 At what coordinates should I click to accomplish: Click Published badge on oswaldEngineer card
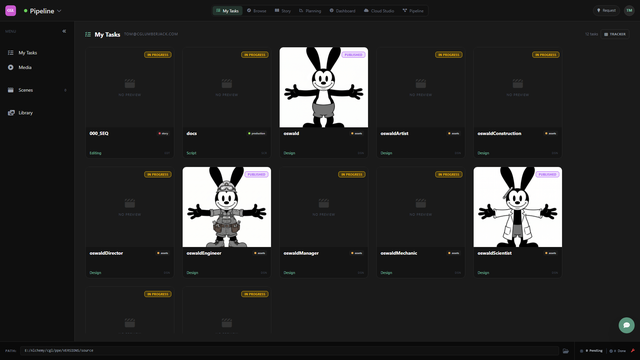tap(256, 174)
